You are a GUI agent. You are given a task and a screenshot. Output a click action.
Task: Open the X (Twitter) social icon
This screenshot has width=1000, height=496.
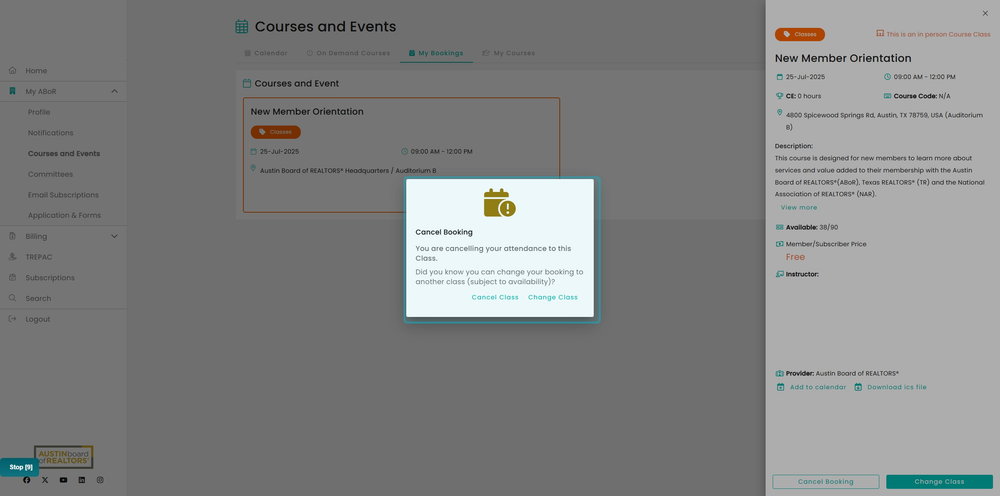(x=45, y=480)
